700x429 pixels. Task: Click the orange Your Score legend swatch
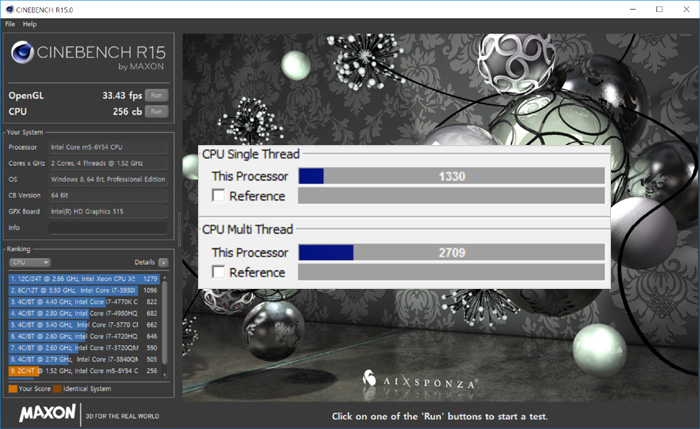(12, 389)
